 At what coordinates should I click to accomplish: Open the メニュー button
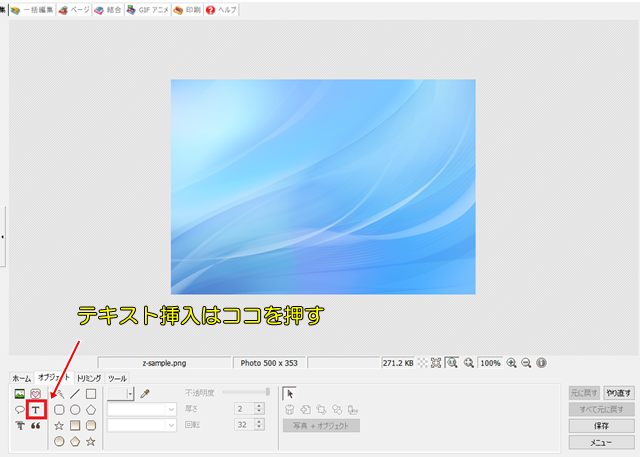point(602,442)
